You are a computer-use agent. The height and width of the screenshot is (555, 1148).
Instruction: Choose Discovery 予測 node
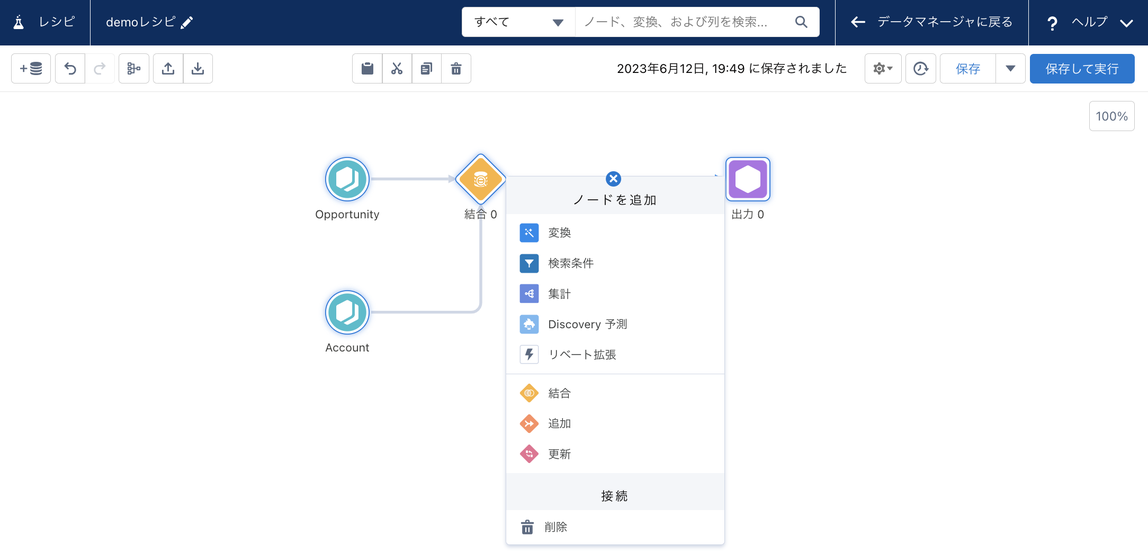click(x=615, y=324)
